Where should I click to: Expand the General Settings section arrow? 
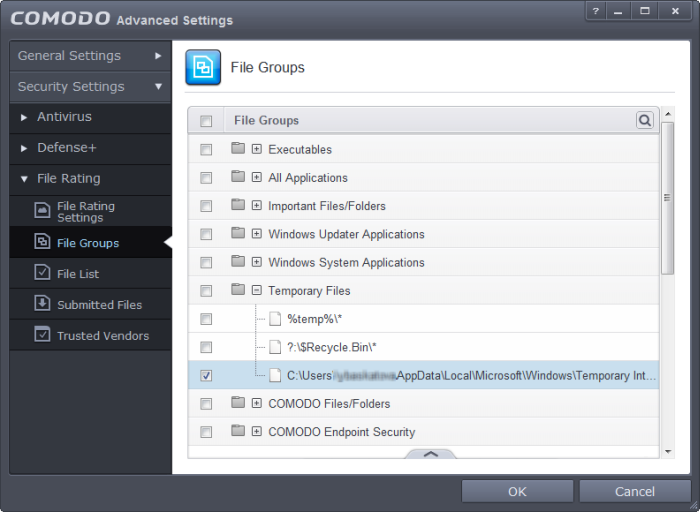158,56
